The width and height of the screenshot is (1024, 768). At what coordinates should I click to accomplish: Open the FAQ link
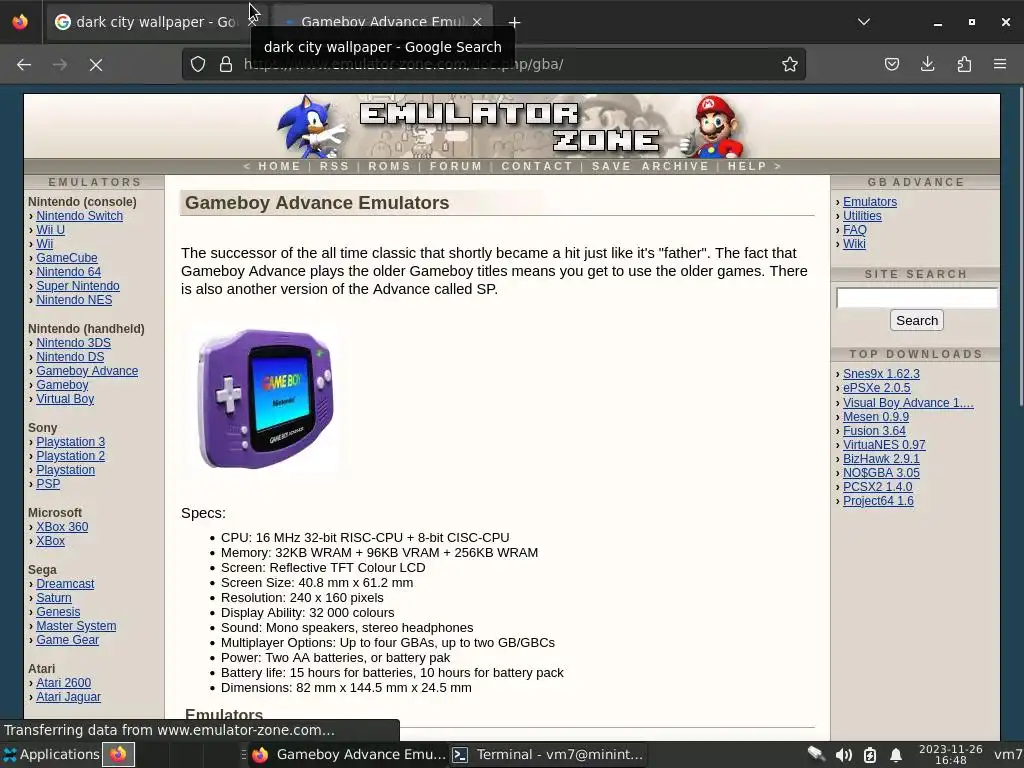[855, 230]
